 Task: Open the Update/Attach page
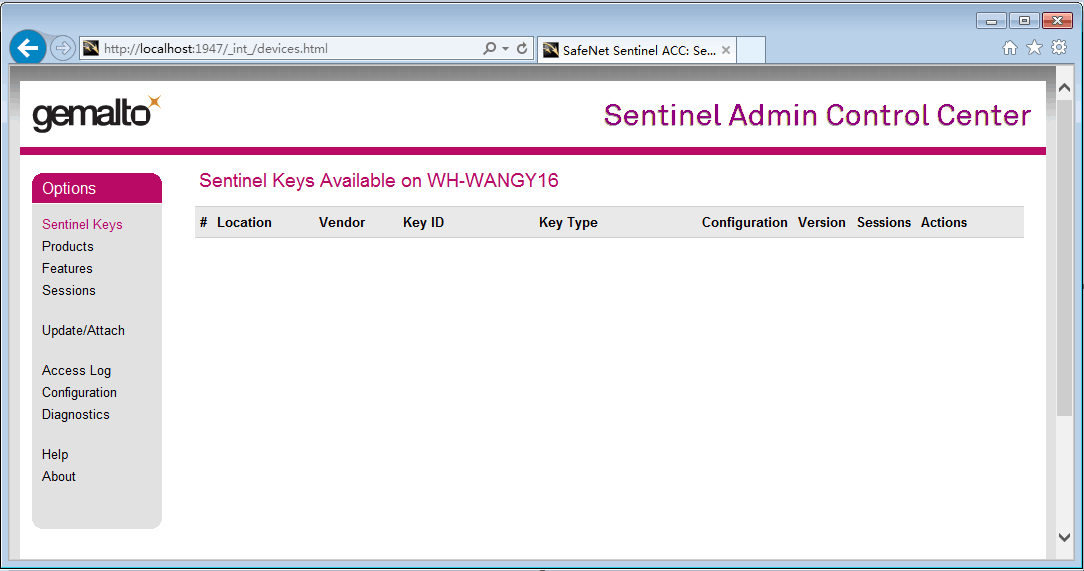coord(83,330)
